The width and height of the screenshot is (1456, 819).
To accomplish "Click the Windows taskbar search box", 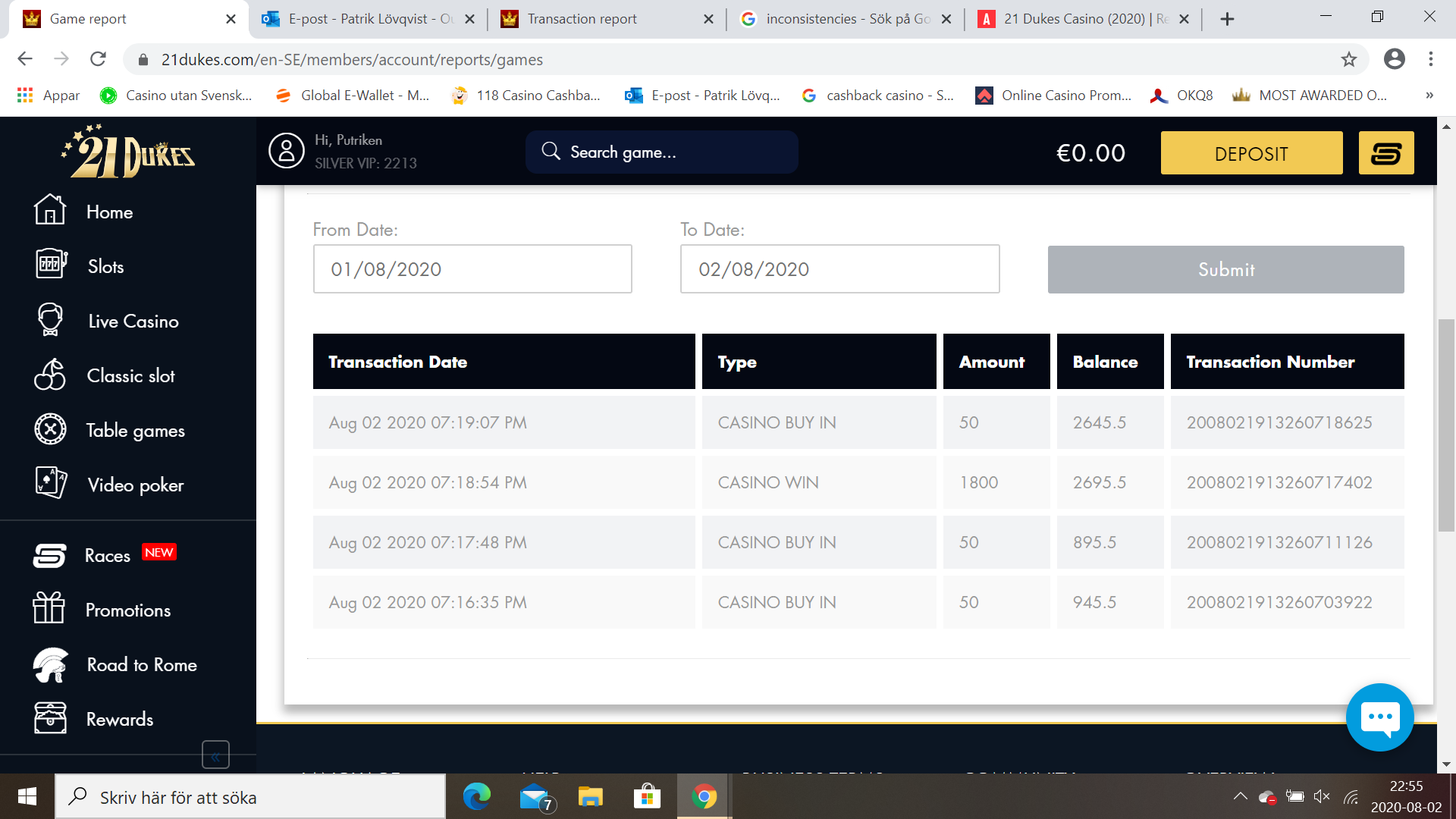I will coord(250,796).
